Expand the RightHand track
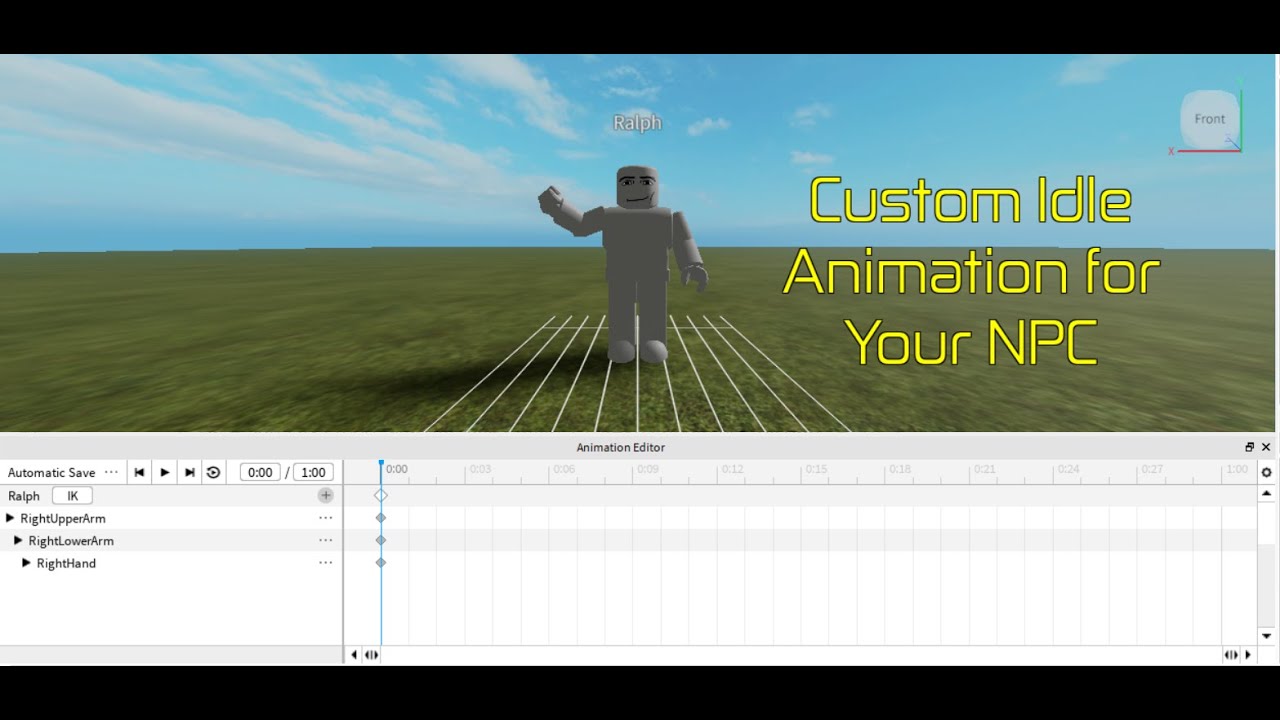Viewport: 1280px width, 720px height. point(27,563)
